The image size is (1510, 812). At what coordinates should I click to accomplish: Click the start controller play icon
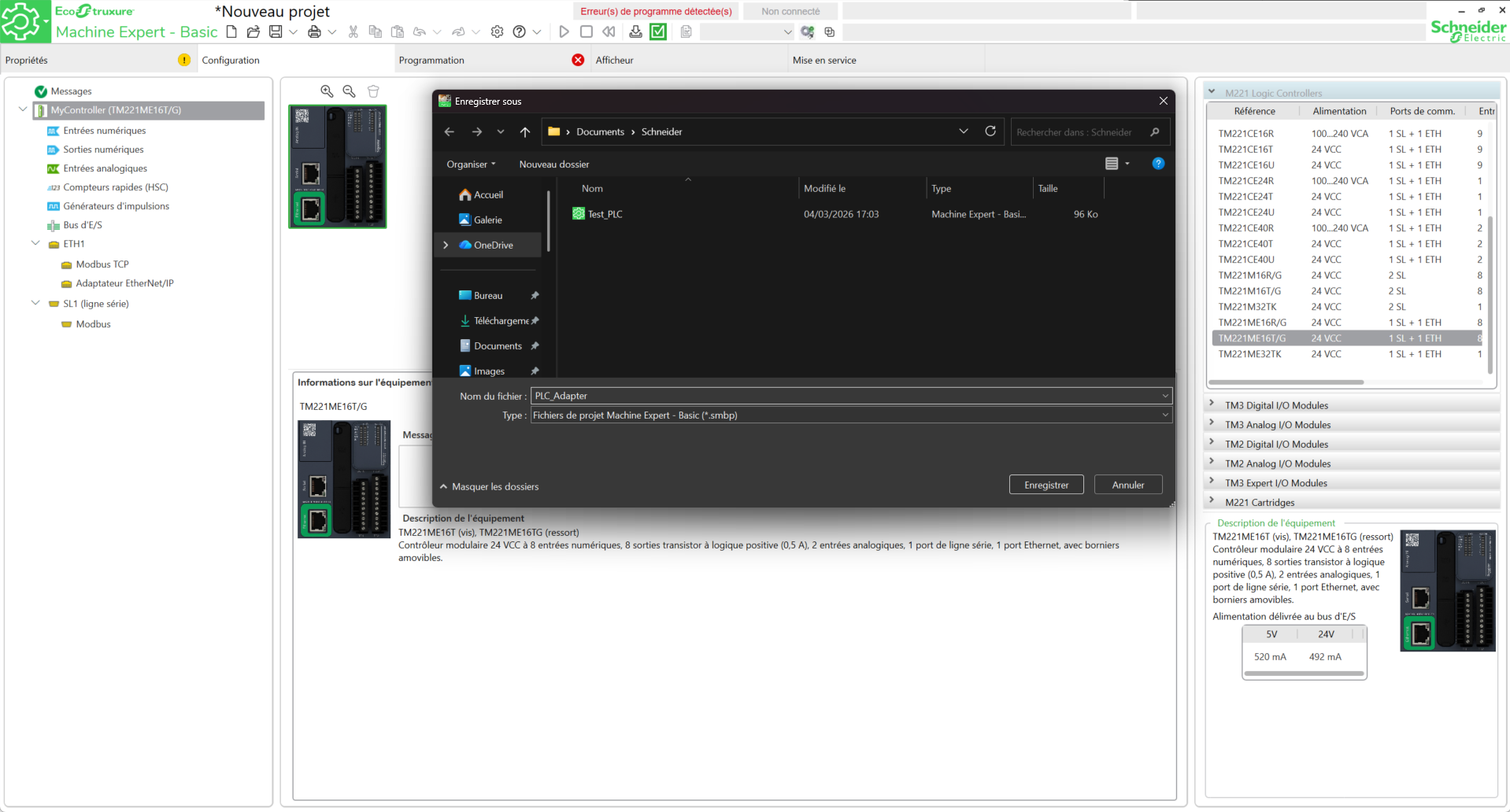pos(564,31)
